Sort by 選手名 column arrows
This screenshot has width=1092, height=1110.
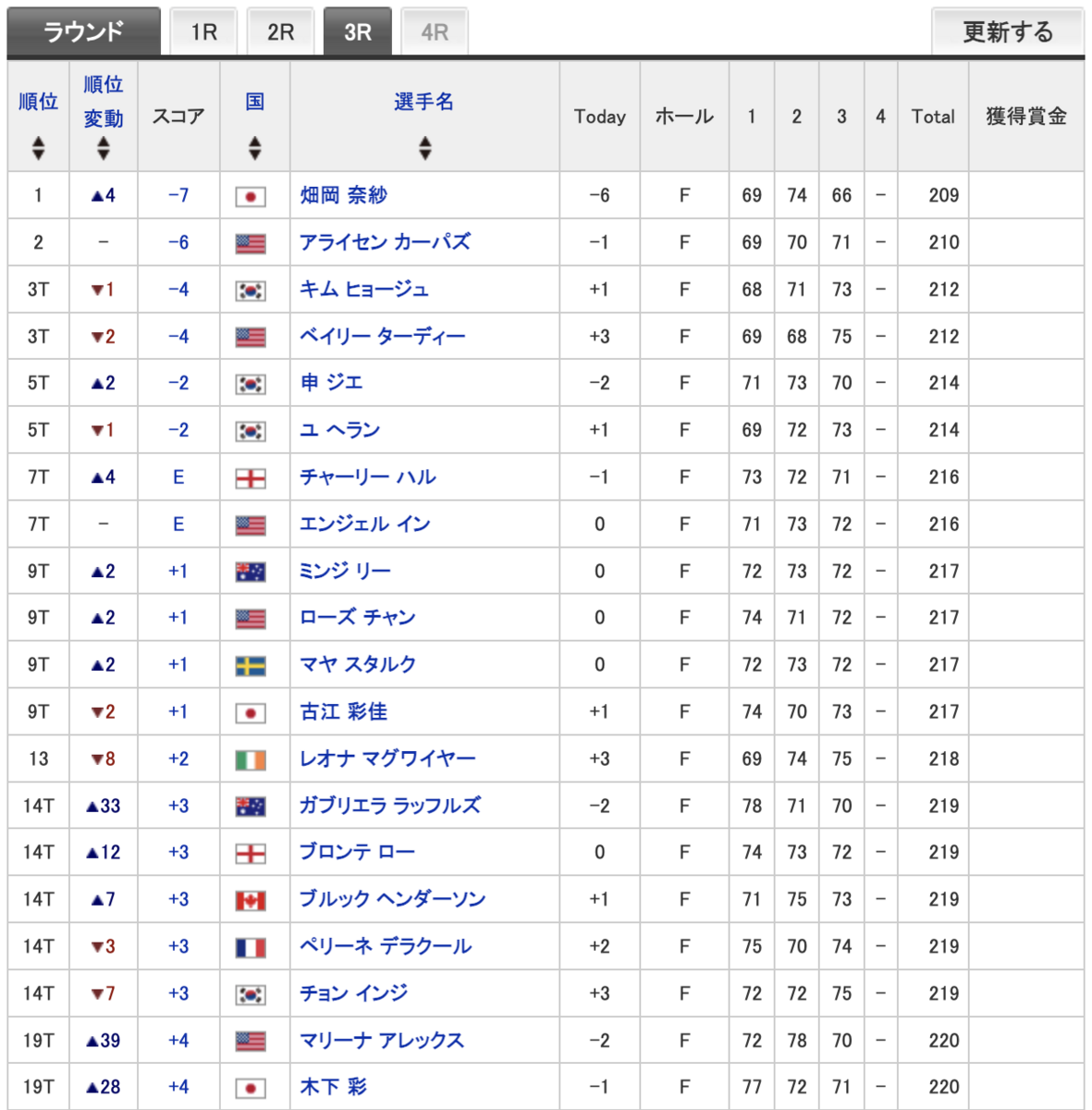[424, 148]
